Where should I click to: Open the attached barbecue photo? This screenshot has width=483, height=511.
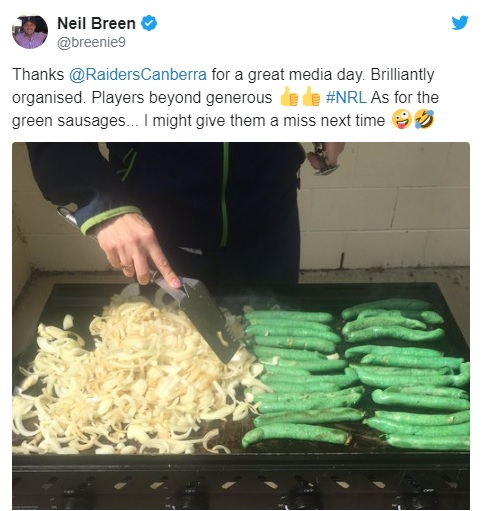tap(241, 326)
